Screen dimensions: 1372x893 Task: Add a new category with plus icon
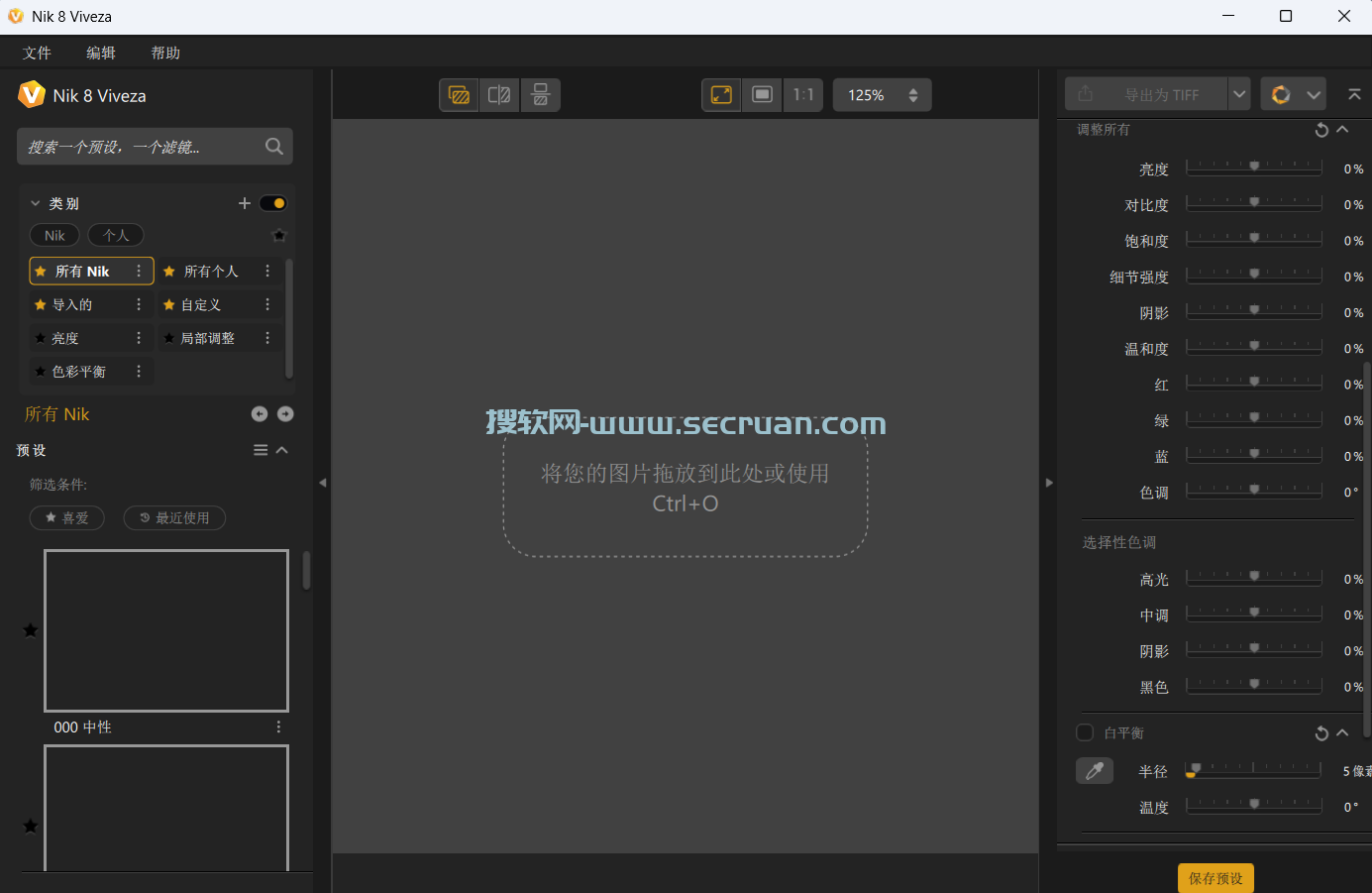click(245, 203)
